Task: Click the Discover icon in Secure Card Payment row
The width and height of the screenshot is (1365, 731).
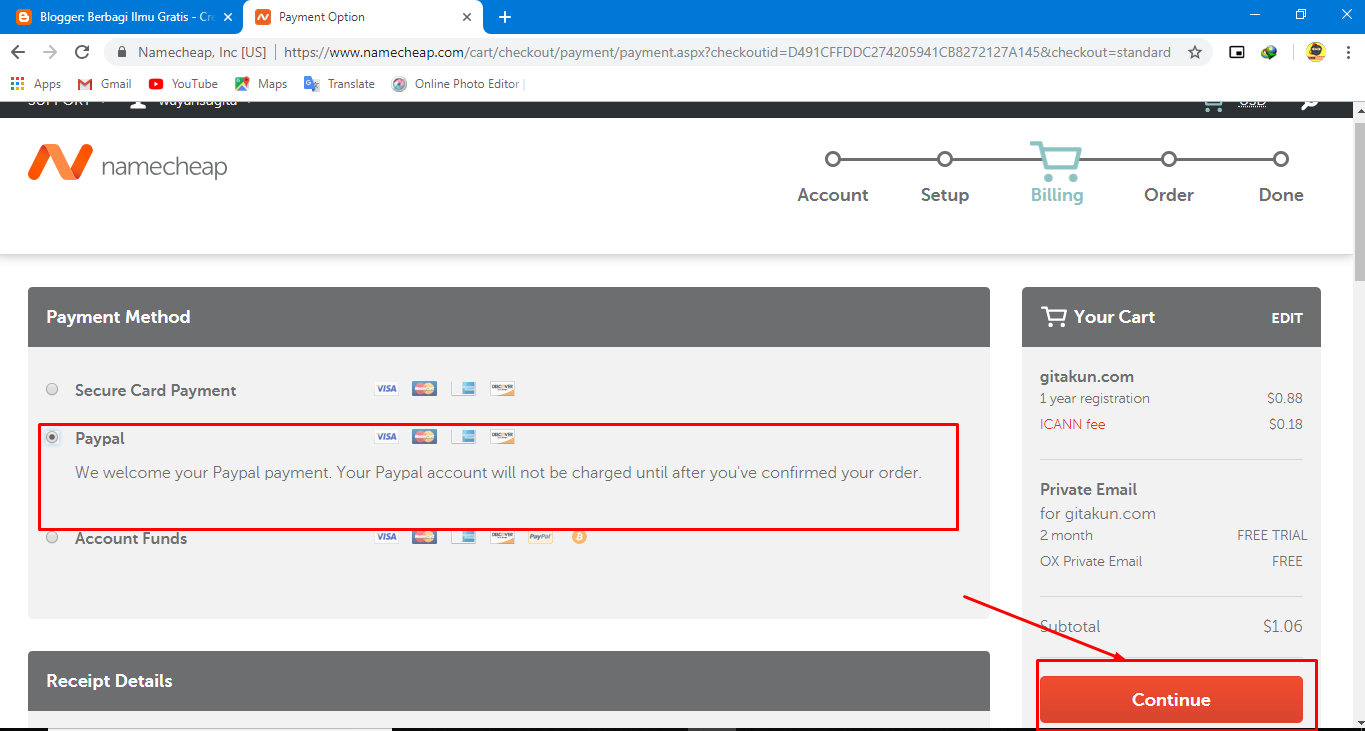Action: [x=502, y=389]
